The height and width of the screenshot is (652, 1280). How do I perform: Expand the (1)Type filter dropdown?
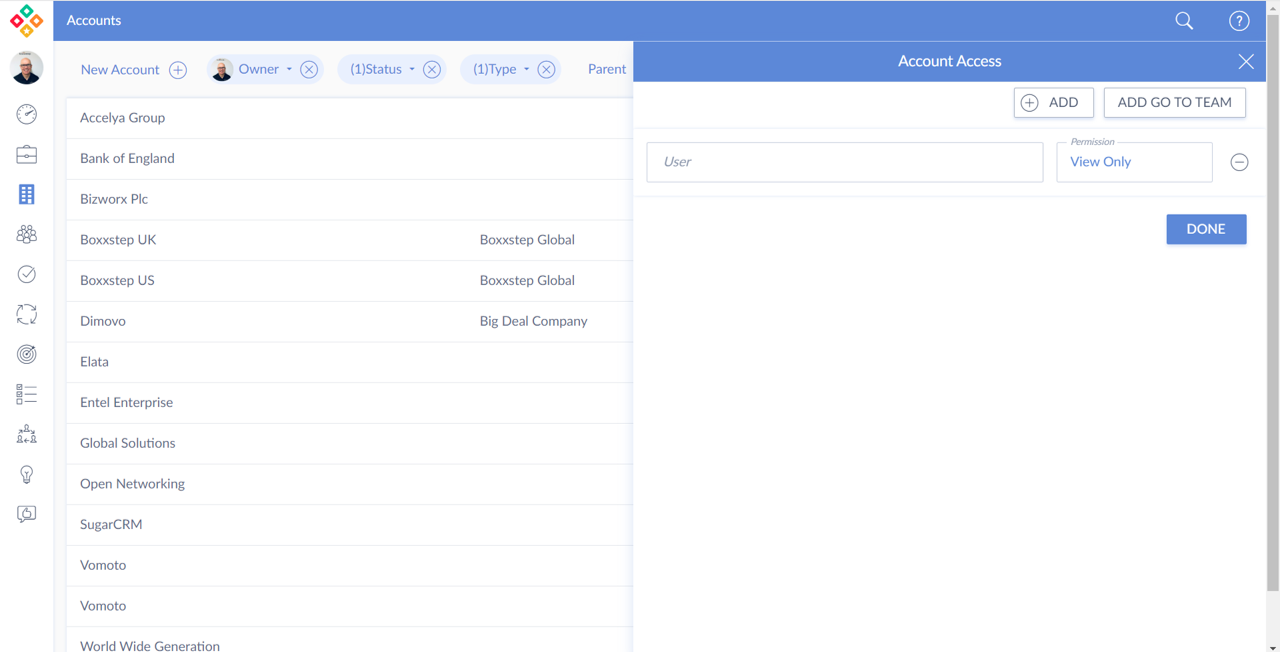[x=501, y=70]
